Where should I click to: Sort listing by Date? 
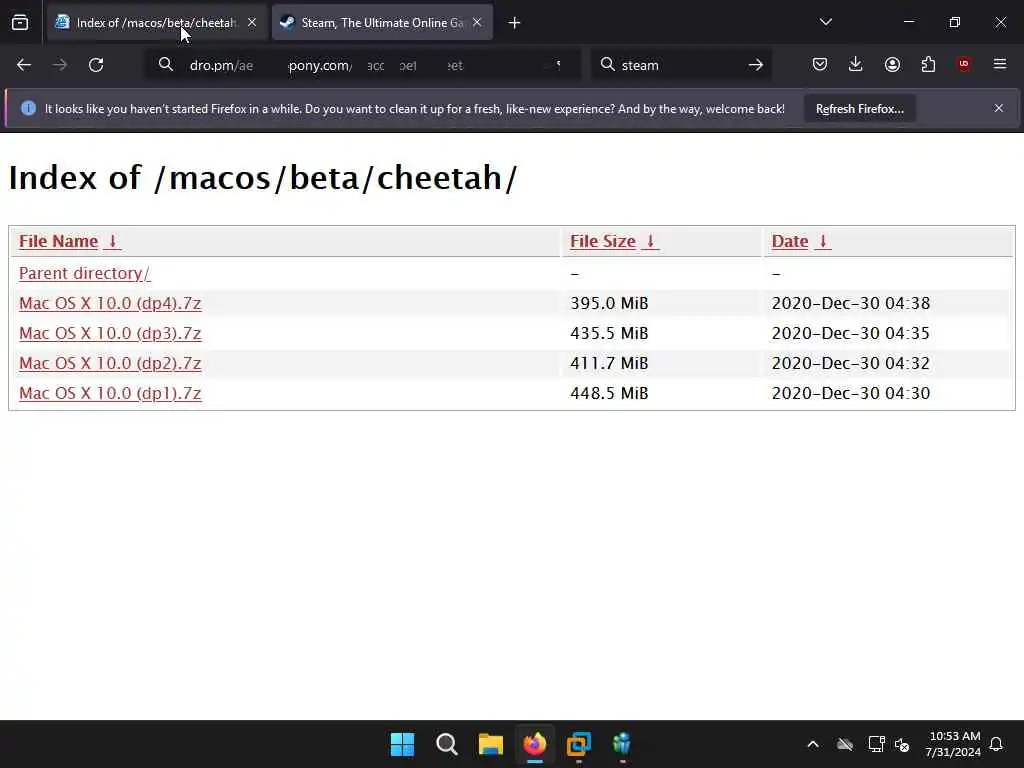coord(790,241)
